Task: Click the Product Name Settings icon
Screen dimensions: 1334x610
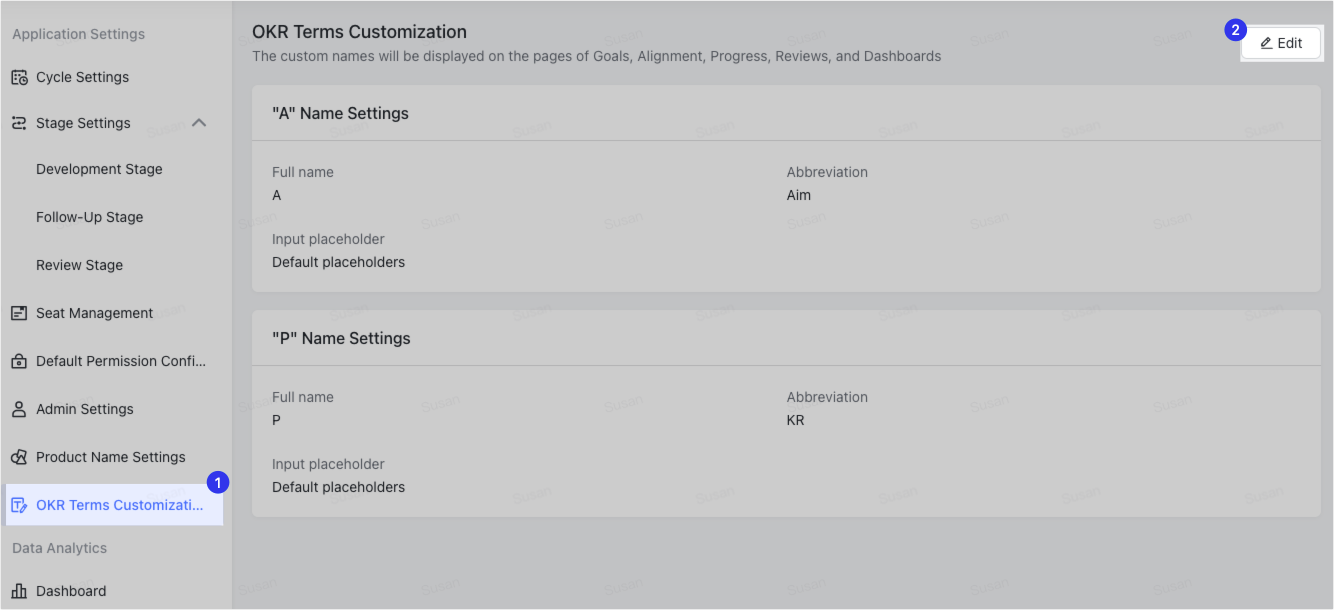Action: coord(17,457)
